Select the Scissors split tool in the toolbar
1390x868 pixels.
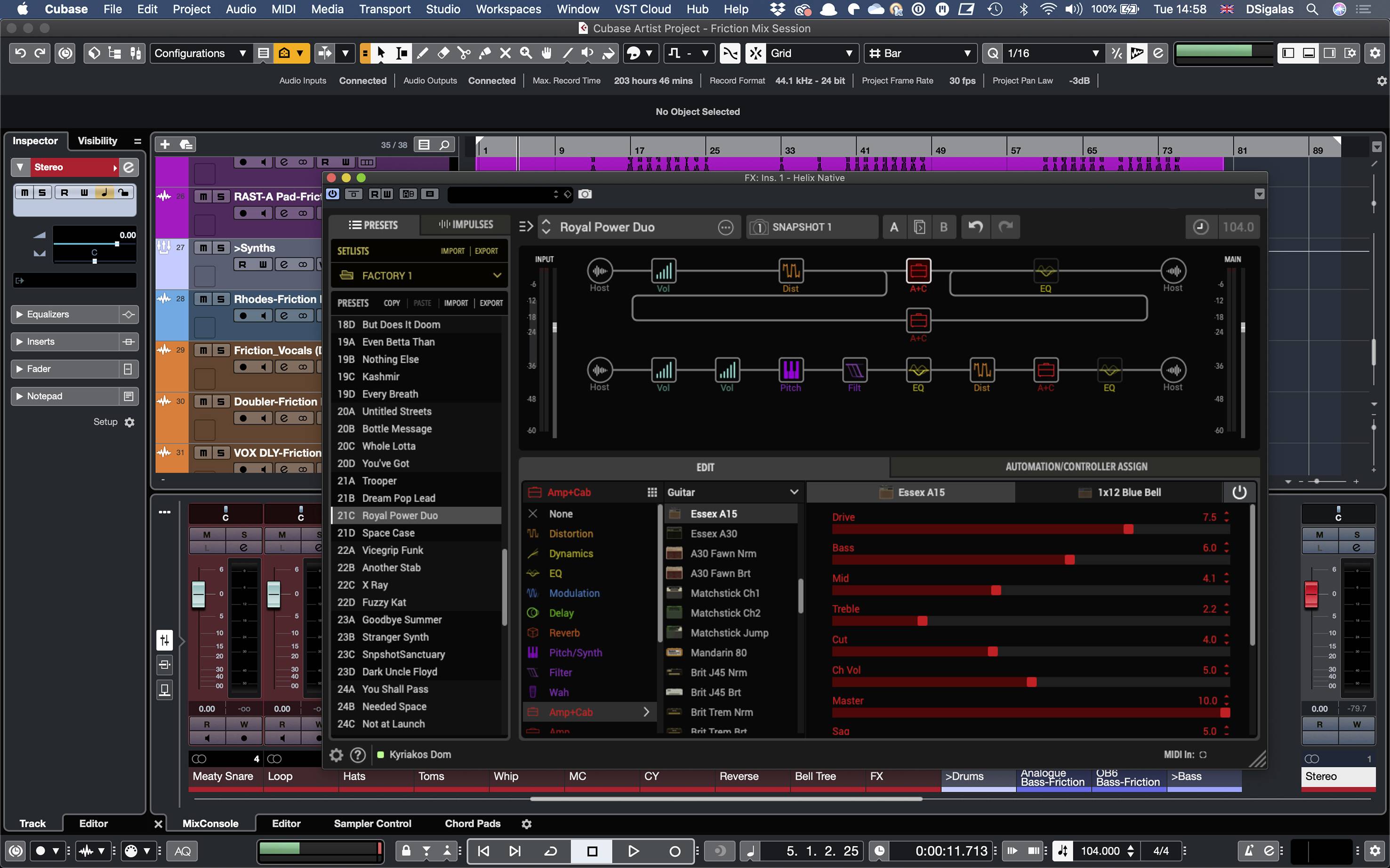[464, 53]
